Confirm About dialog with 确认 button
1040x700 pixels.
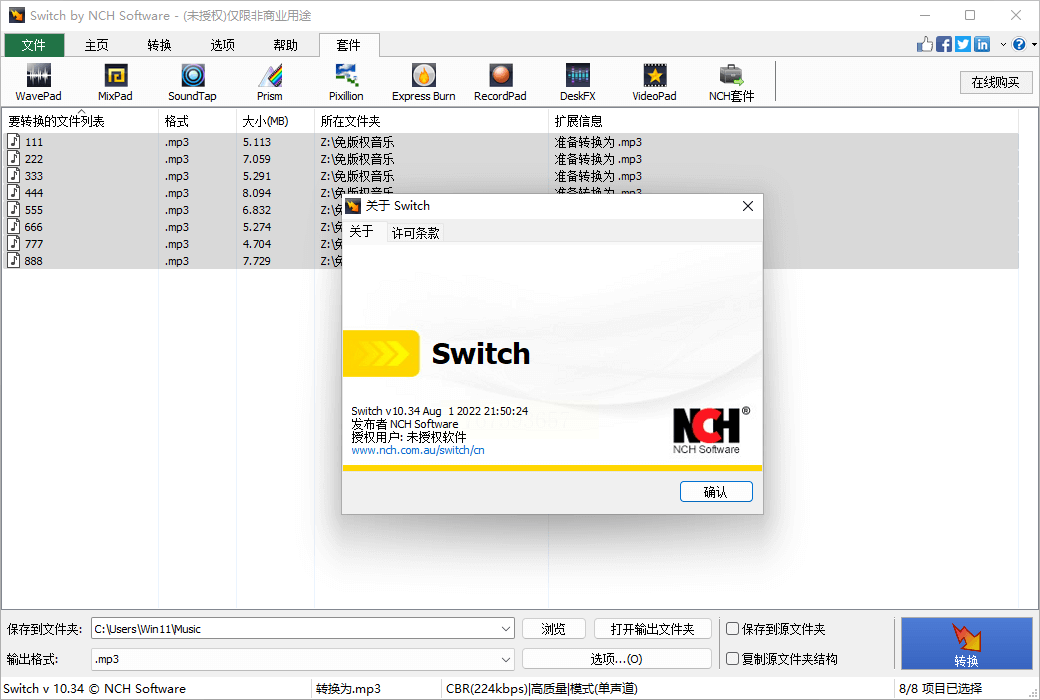(716, 492)
